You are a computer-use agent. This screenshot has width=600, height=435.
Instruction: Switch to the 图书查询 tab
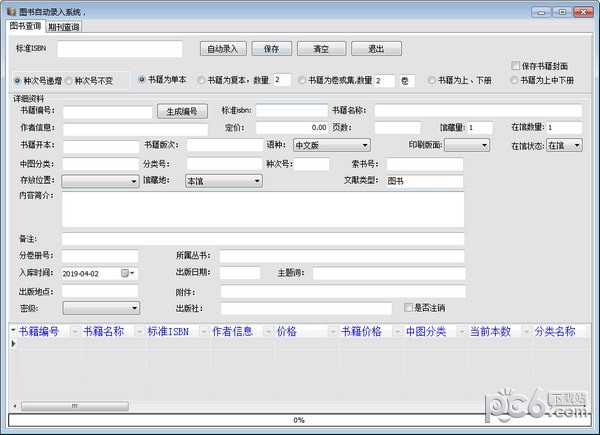[x=25, y=26]
